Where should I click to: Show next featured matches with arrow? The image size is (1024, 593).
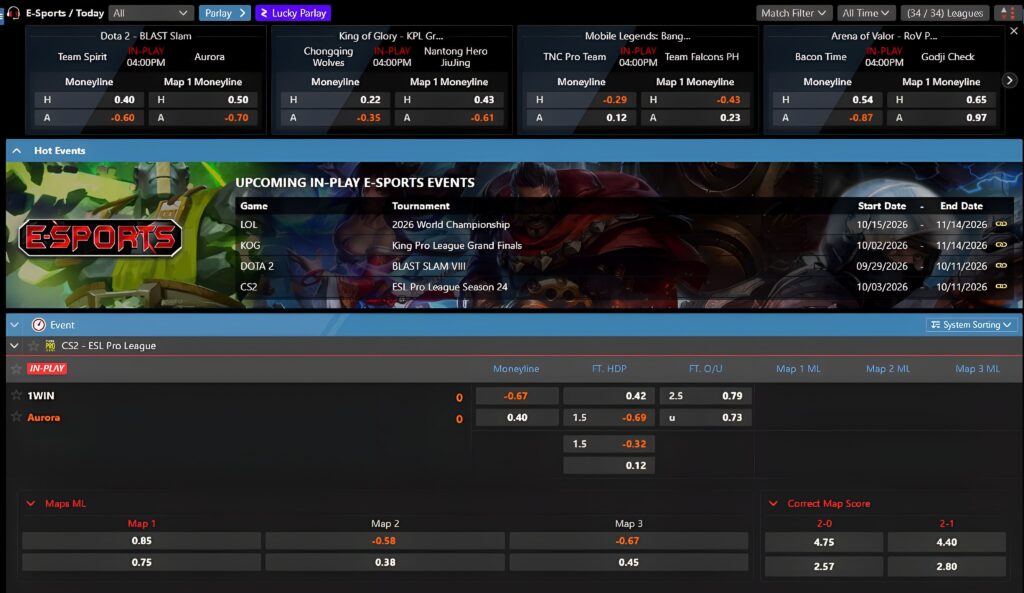coord(1010,80)
